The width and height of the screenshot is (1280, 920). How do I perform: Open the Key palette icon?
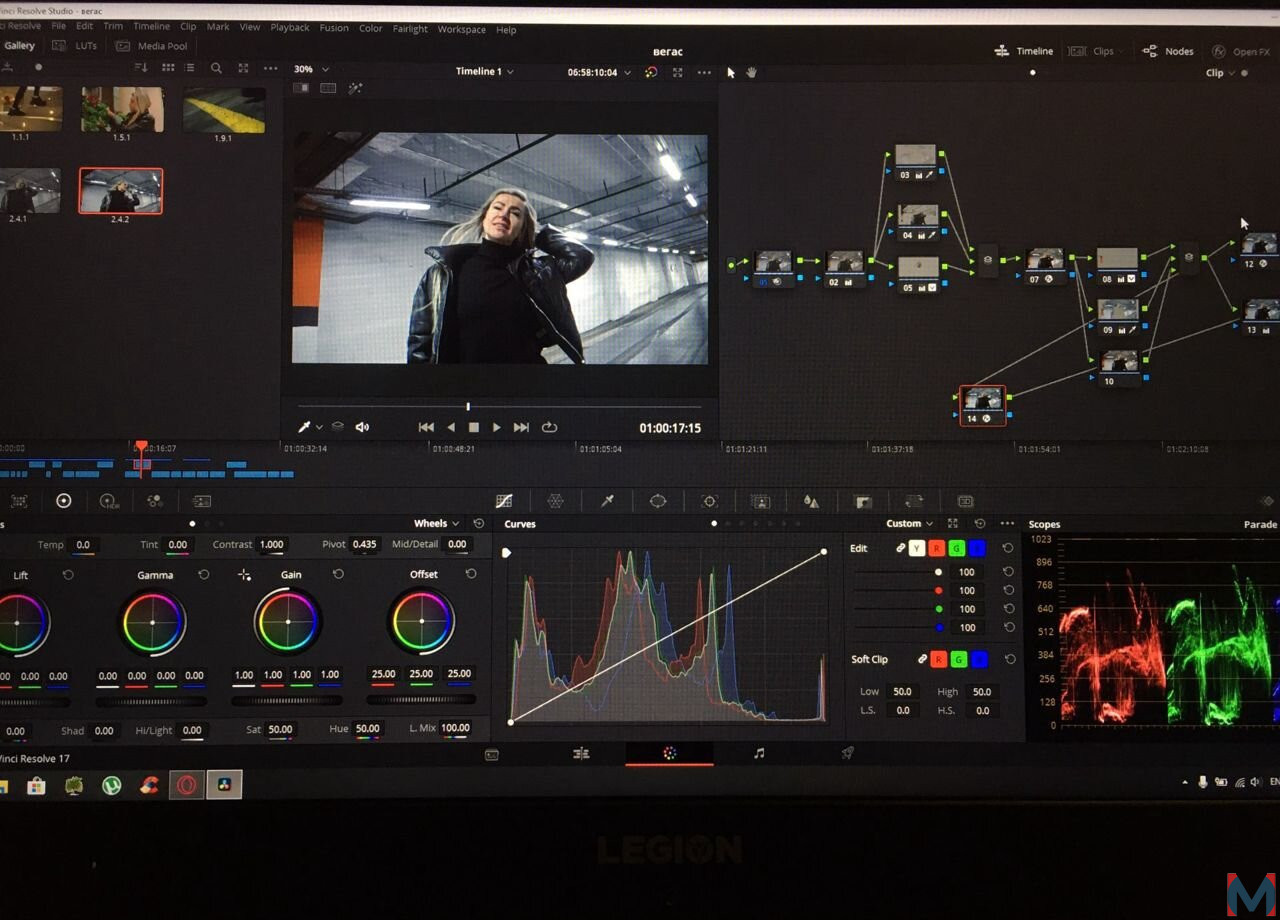point(863,501)
